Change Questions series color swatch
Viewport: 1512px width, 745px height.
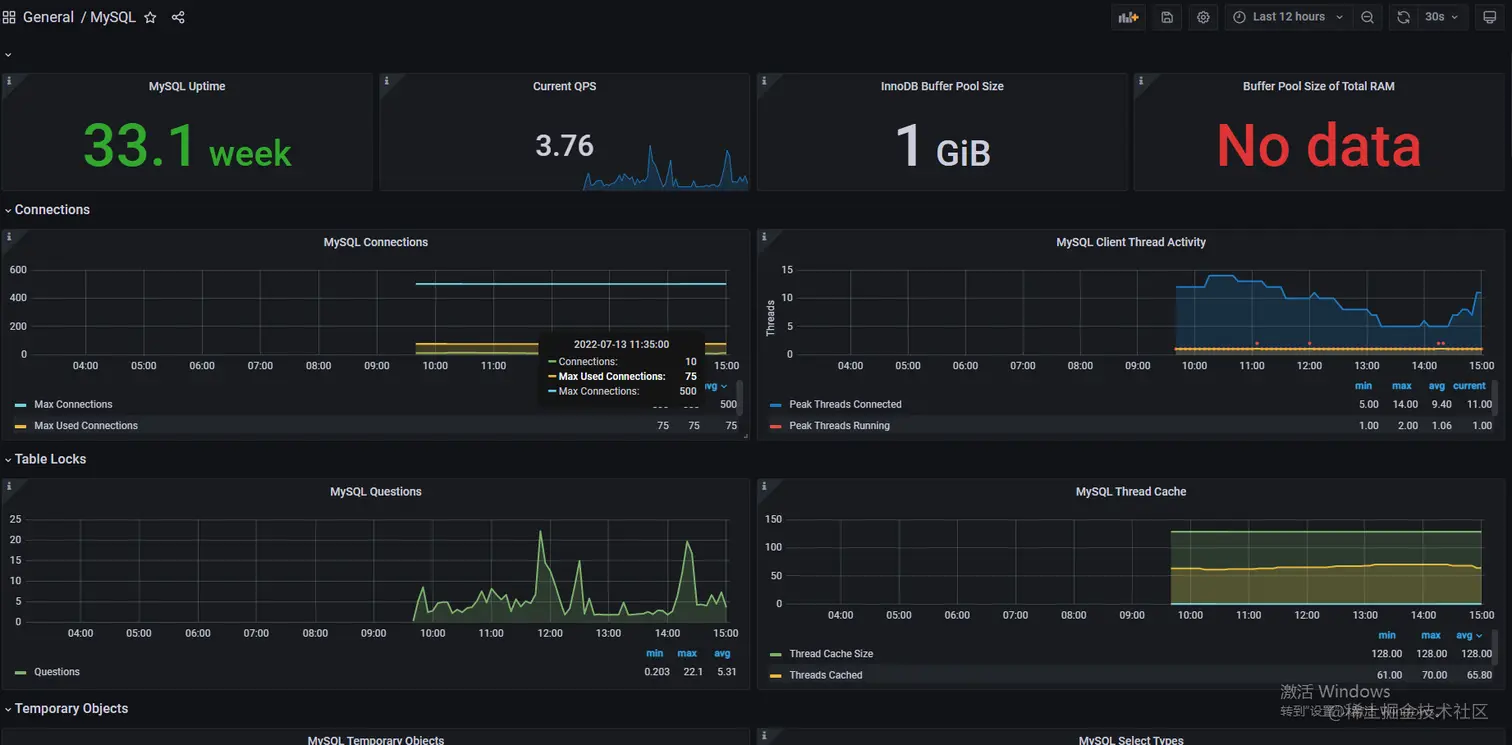click(21, 672)
